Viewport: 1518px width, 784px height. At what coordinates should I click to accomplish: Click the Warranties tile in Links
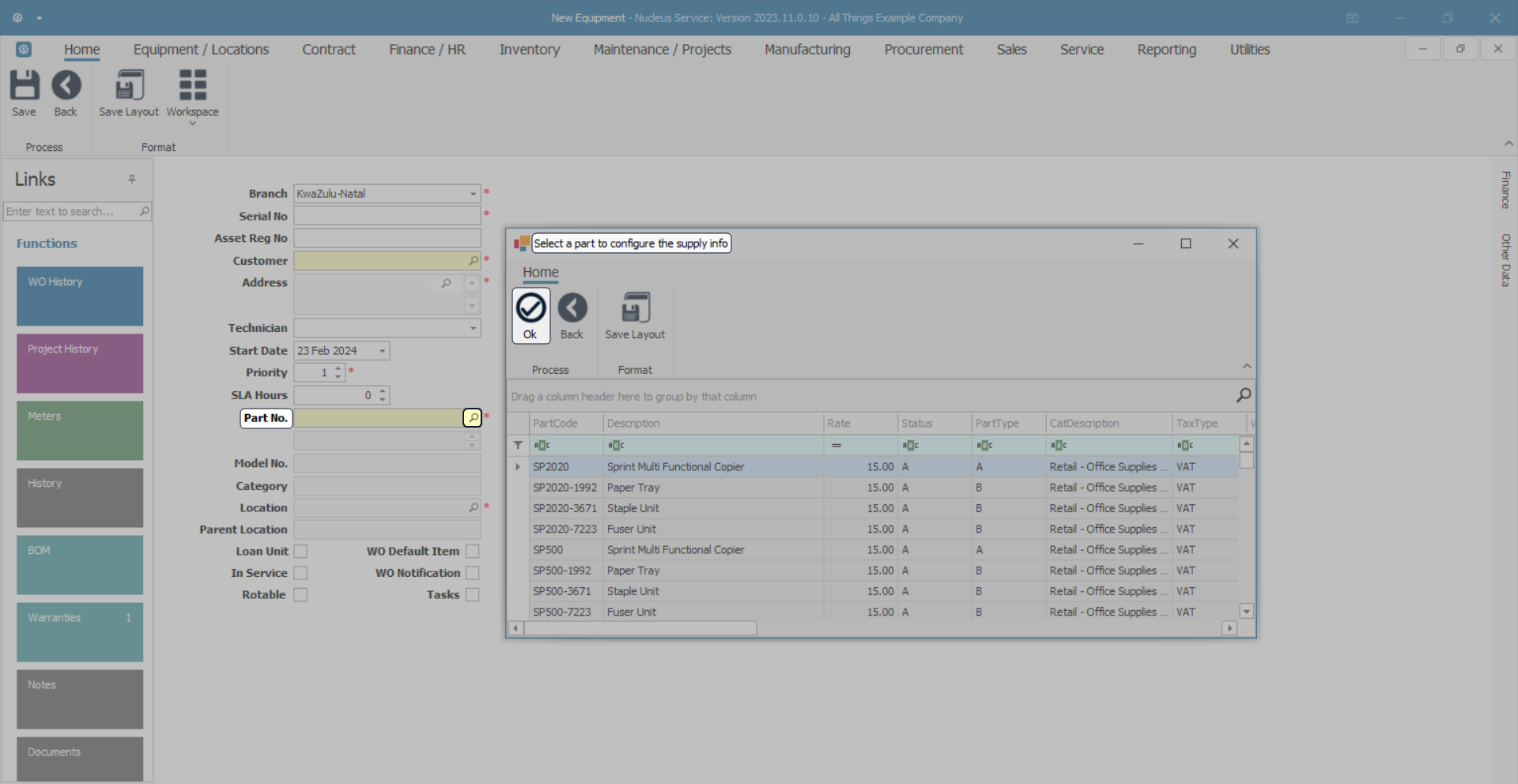pos(80,632)
